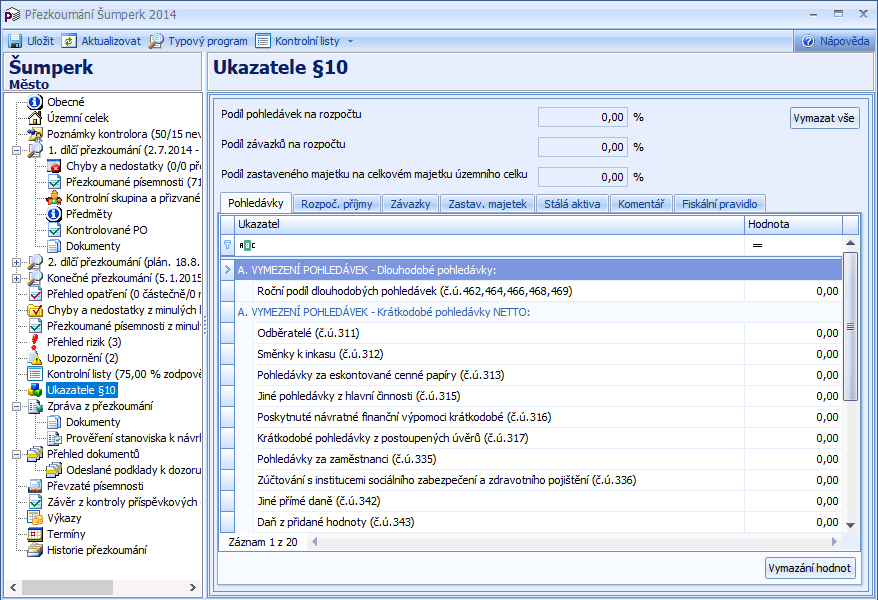Switch to the Stálá aktiva tab
878x600 pixels.
tap(572, 204)
